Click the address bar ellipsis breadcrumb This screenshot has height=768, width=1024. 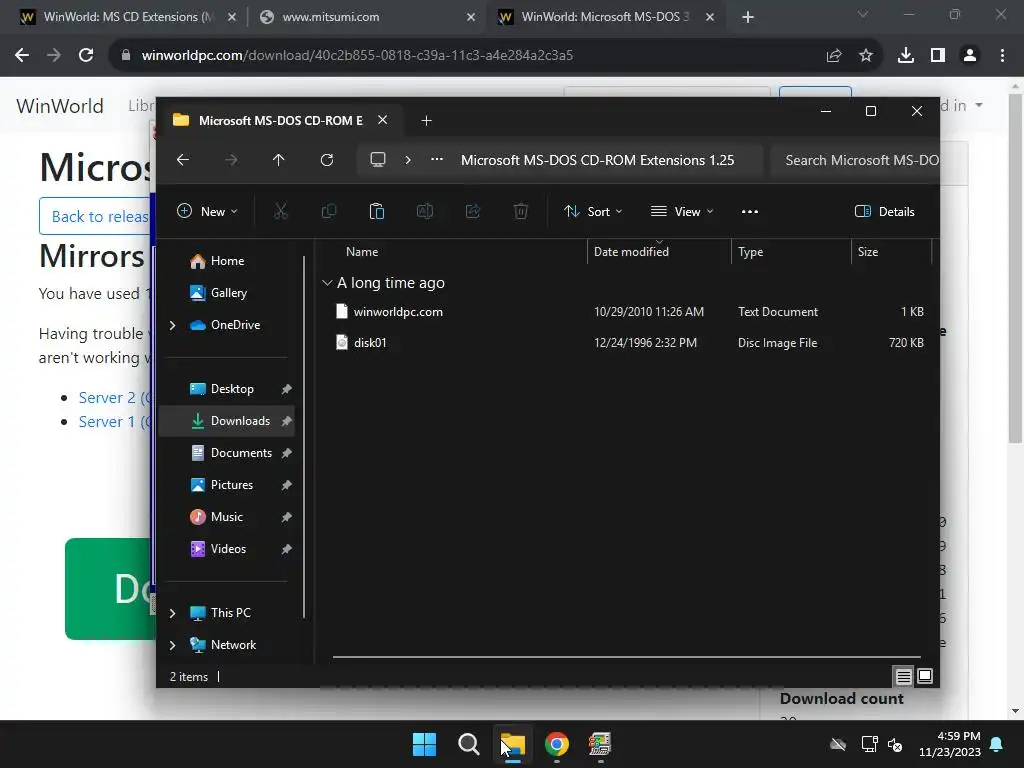click(x=437, y=160)
